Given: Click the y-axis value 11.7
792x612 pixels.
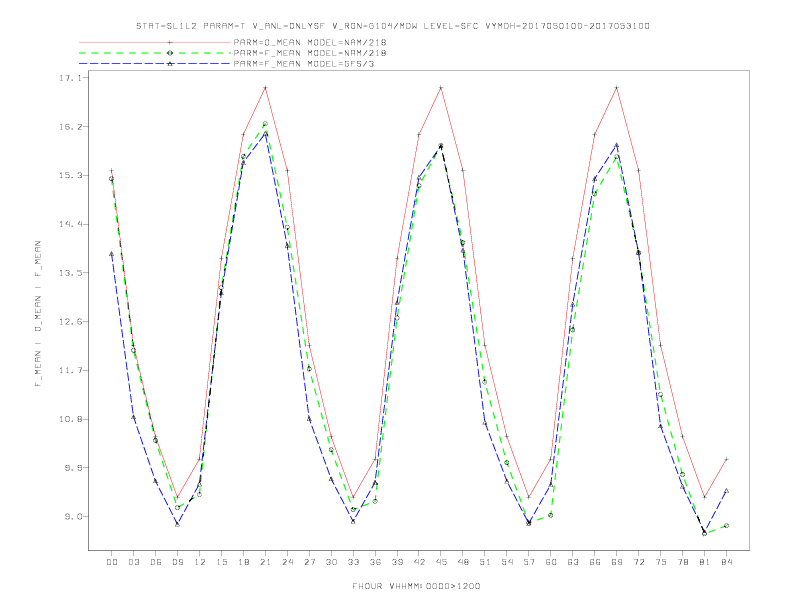Looking at the screenshot, I should 70,371.
